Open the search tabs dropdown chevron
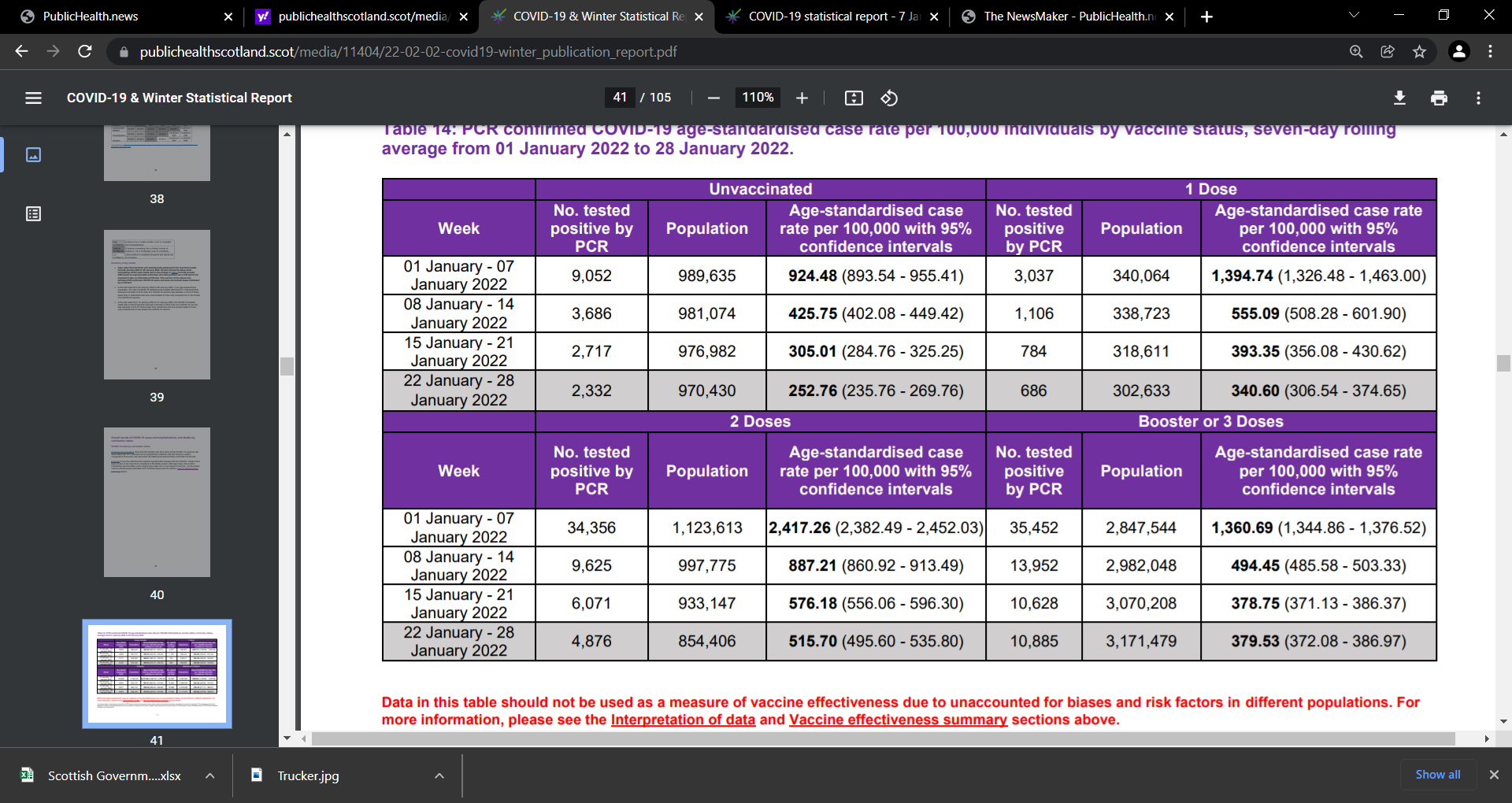Image resolution: width=1512 pixels, height=803 pixels. [1354, 15]
